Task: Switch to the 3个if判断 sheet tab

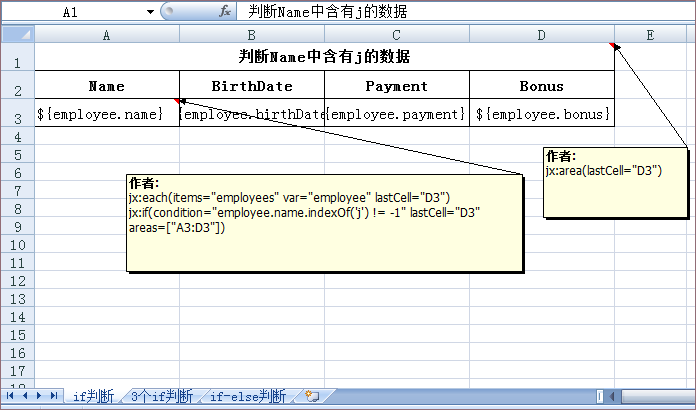Action: tap(161, 397)
